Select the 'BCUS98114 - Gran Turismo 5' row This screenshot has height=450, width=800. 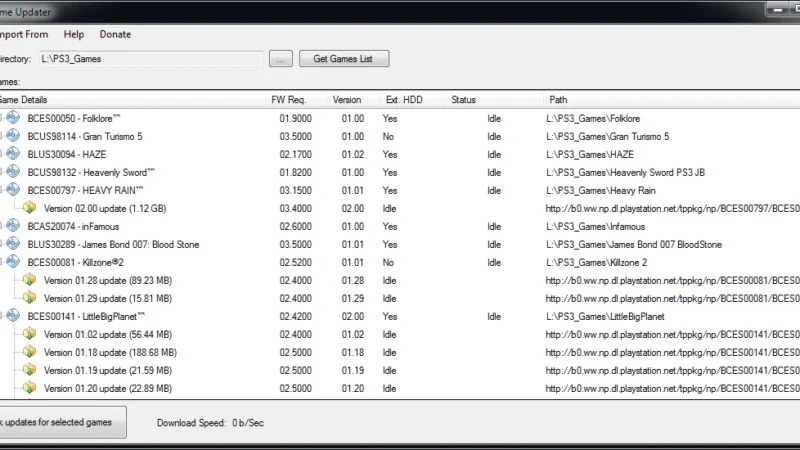(x=85, y=136)
